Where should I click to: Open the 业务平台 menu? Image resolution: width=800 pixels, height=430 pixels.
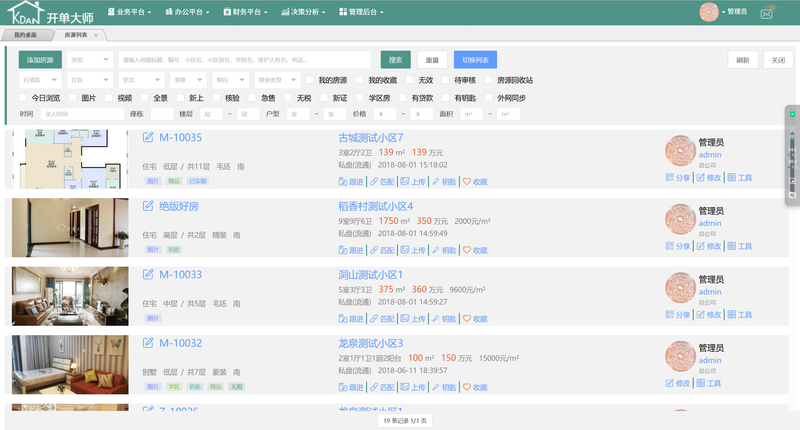point(130,12)
